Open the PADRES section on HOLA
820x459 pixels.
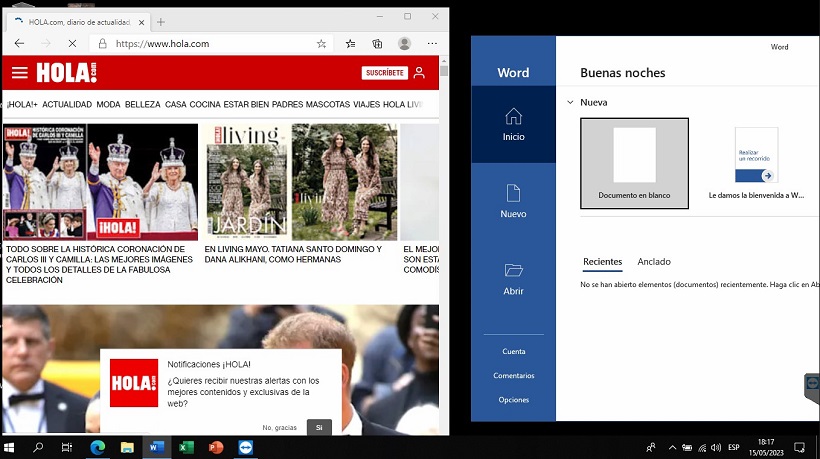(287, 105)
